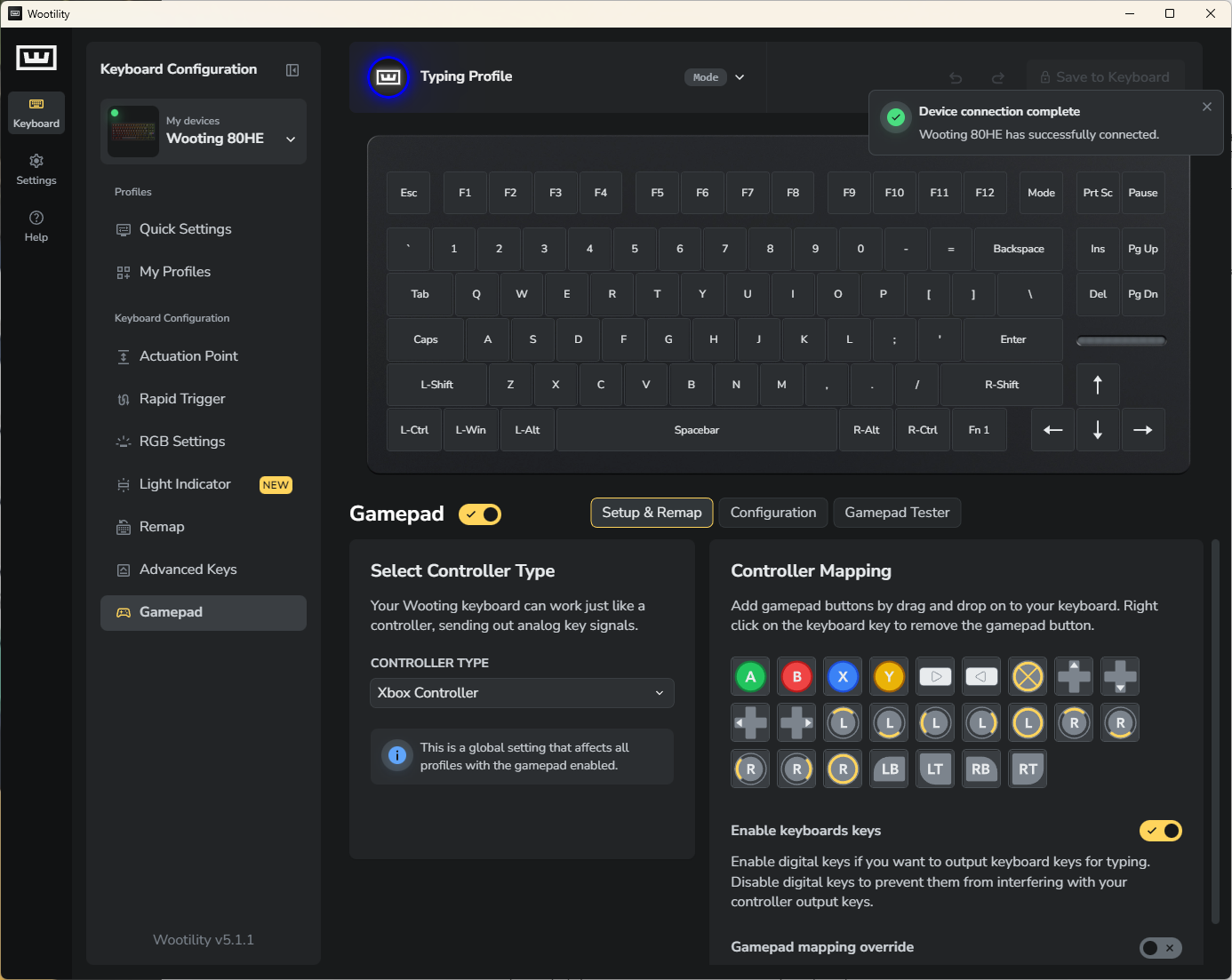
Task: Select the D-pad left icon
Action: (751, 723)
